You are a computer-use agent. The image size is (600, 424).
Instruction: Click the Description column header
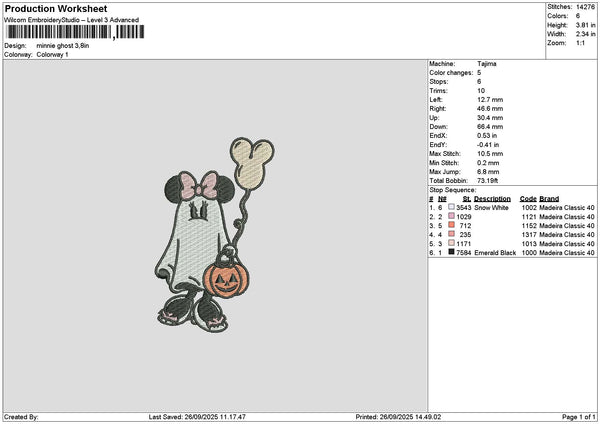[x=492, y=199]
